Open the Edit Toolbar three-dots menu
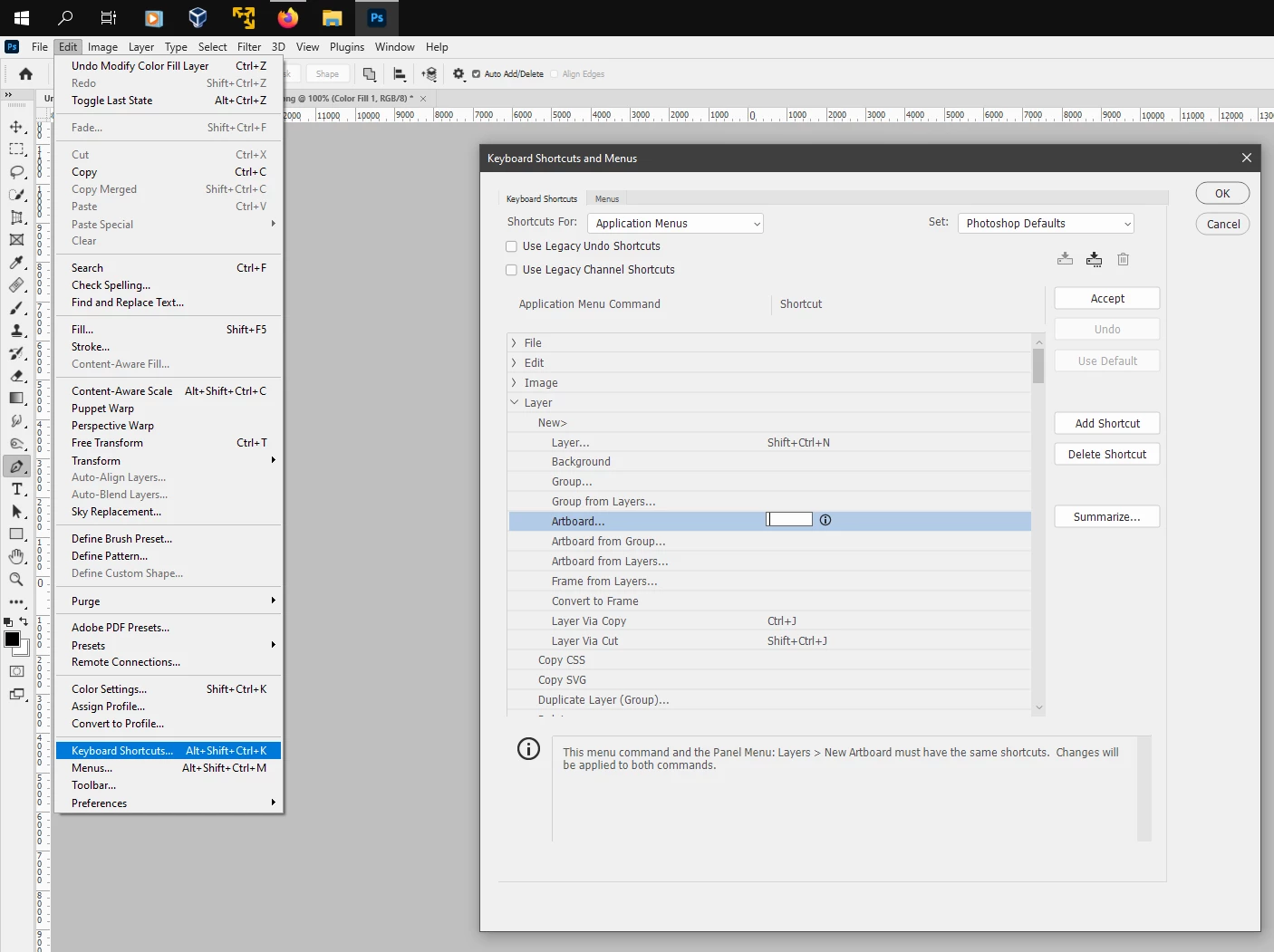 (x=16, y=602)
